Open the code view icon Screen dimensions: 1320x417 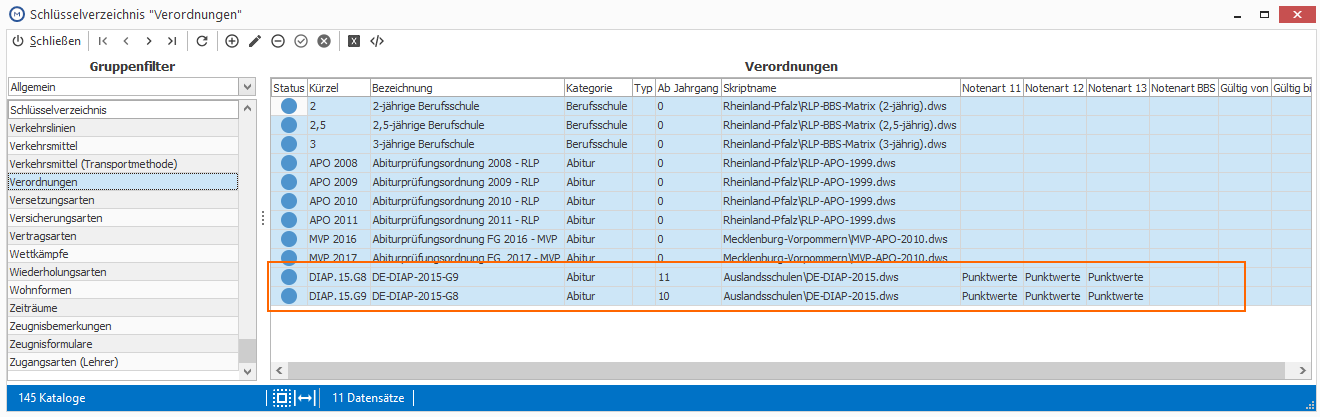coord(377,41)
